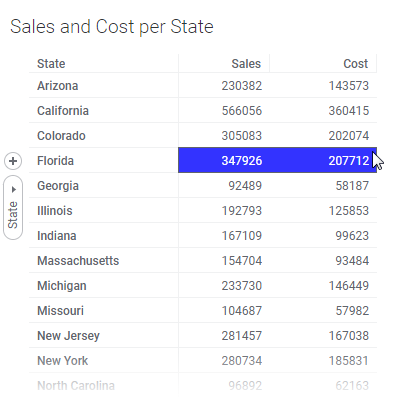Sort by the Cost column header
The width and height of the screenshot is (394, 398).
[356, 64]
